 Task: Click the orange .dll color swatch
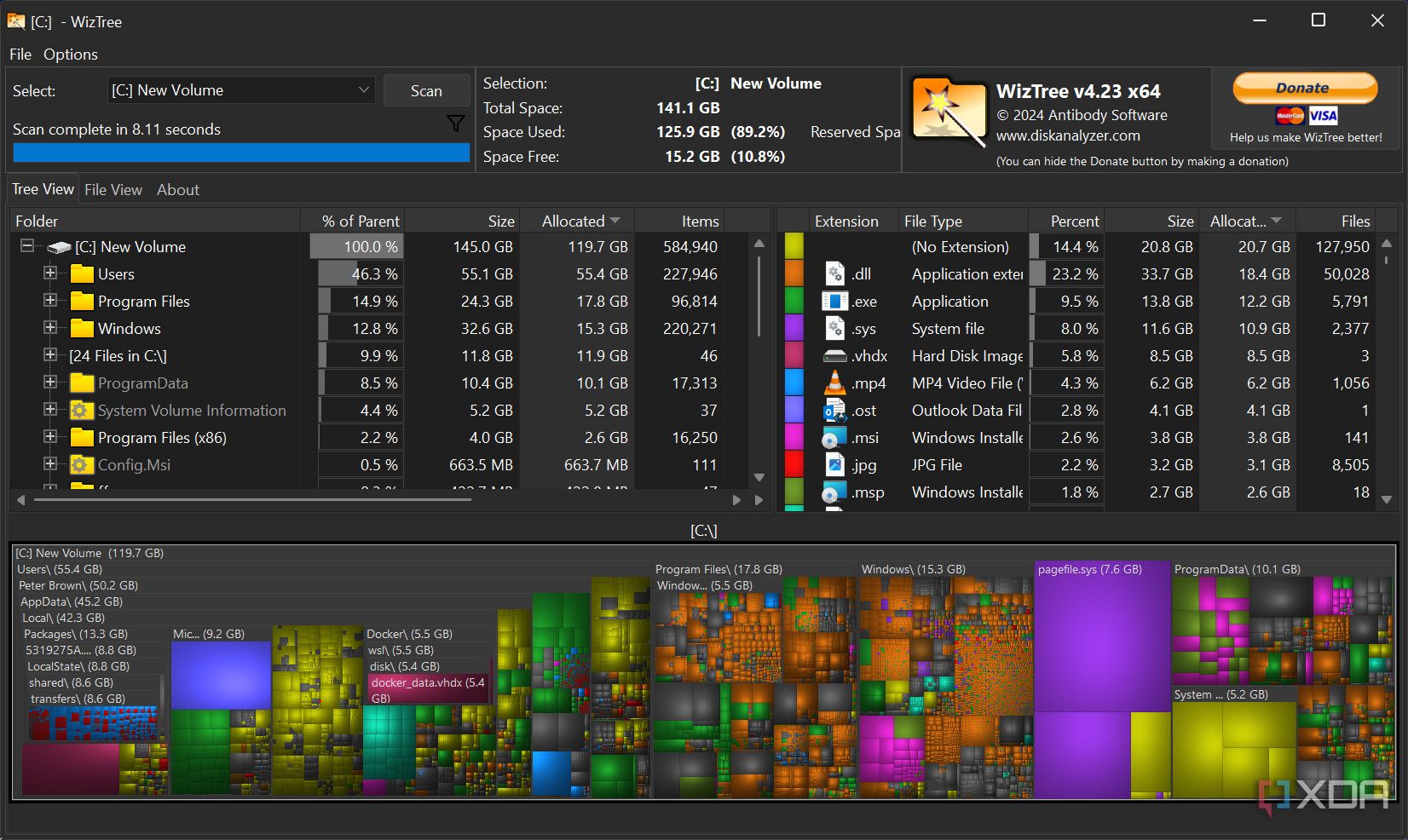coord(794,273)
